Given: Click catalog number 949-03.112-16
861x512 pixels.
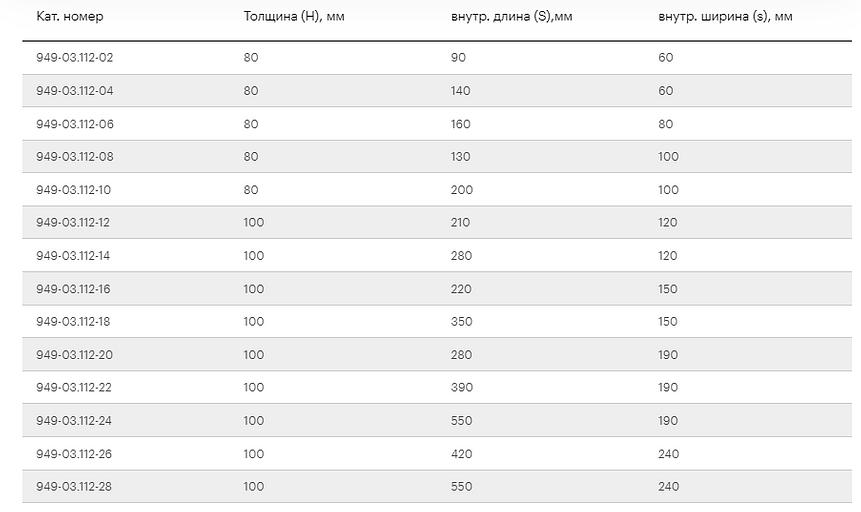Looking at the screenshot, I should point(74,289).
